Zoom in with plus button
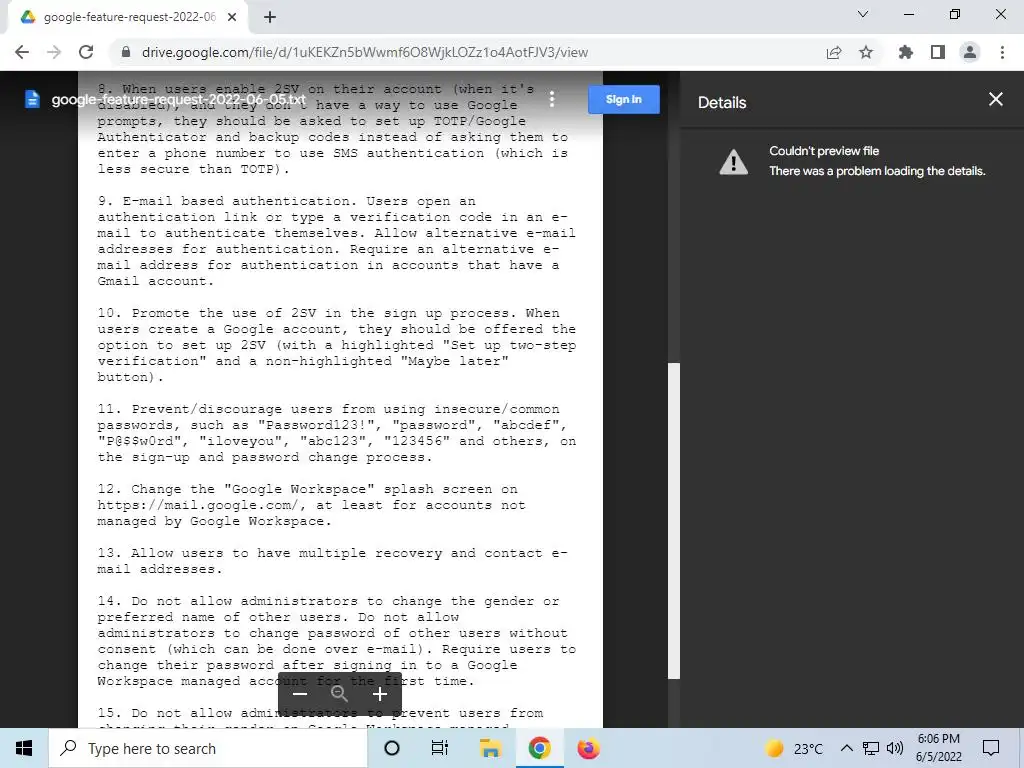 coord(379,694)
